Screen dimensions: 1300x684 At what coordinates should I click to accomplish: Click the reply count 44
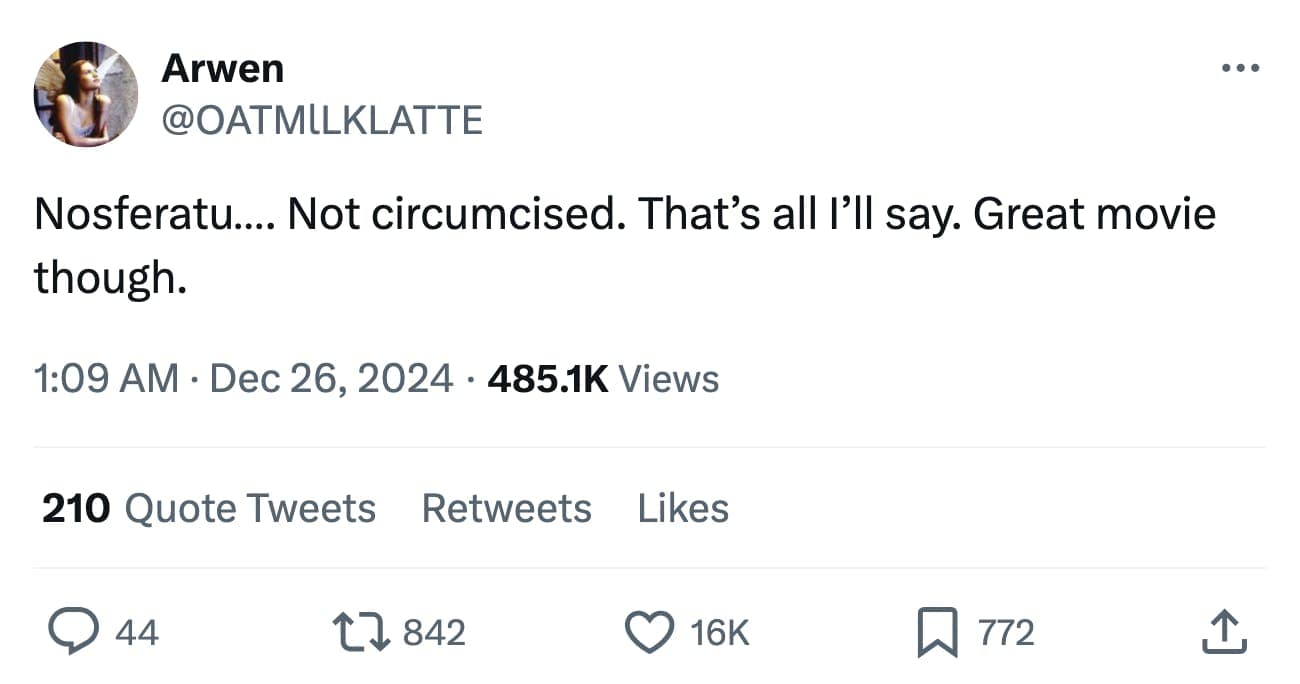coord(137,633)
